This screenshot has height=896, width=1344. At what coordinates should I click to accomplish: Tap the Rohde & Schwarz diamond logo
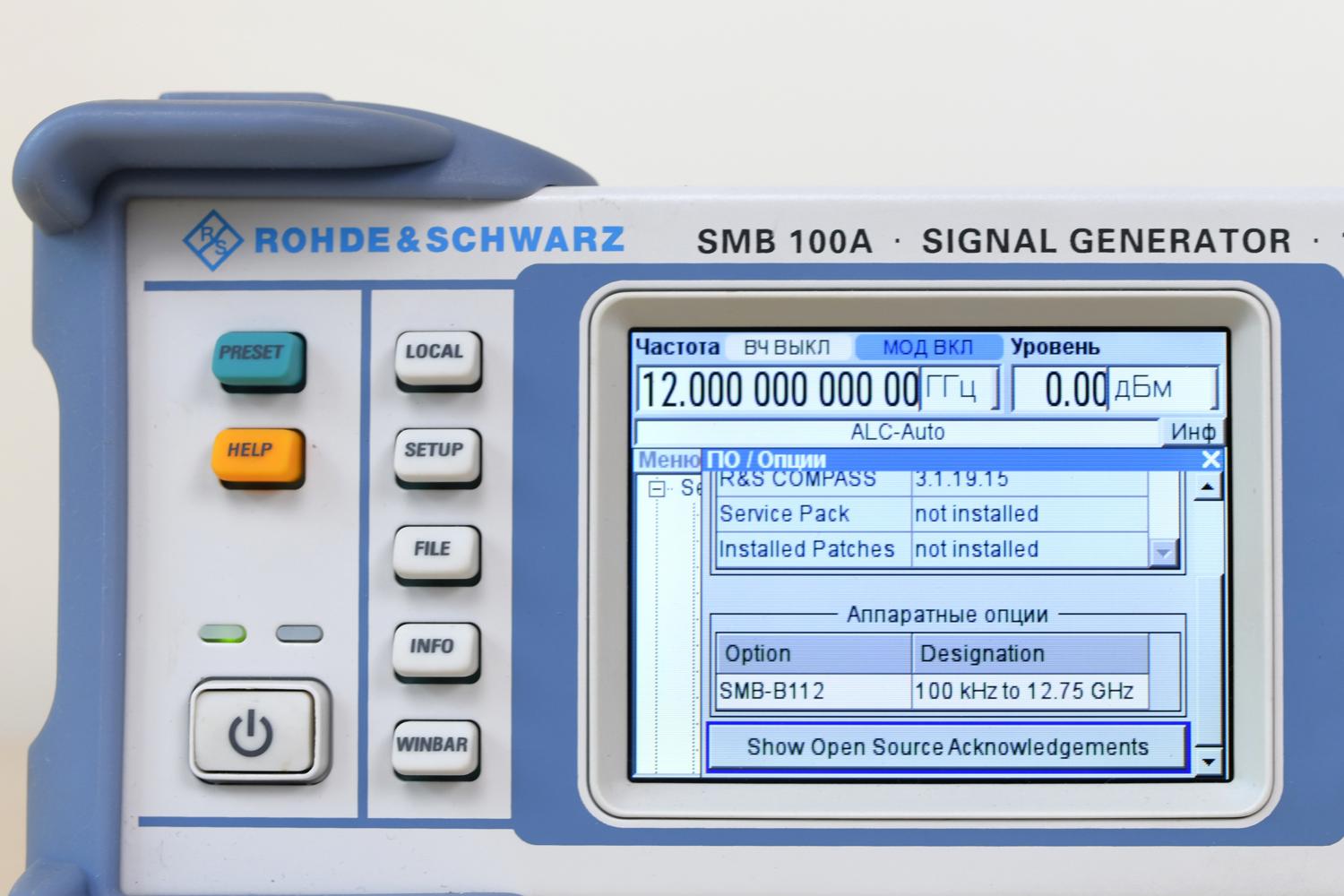click(212, 239)
